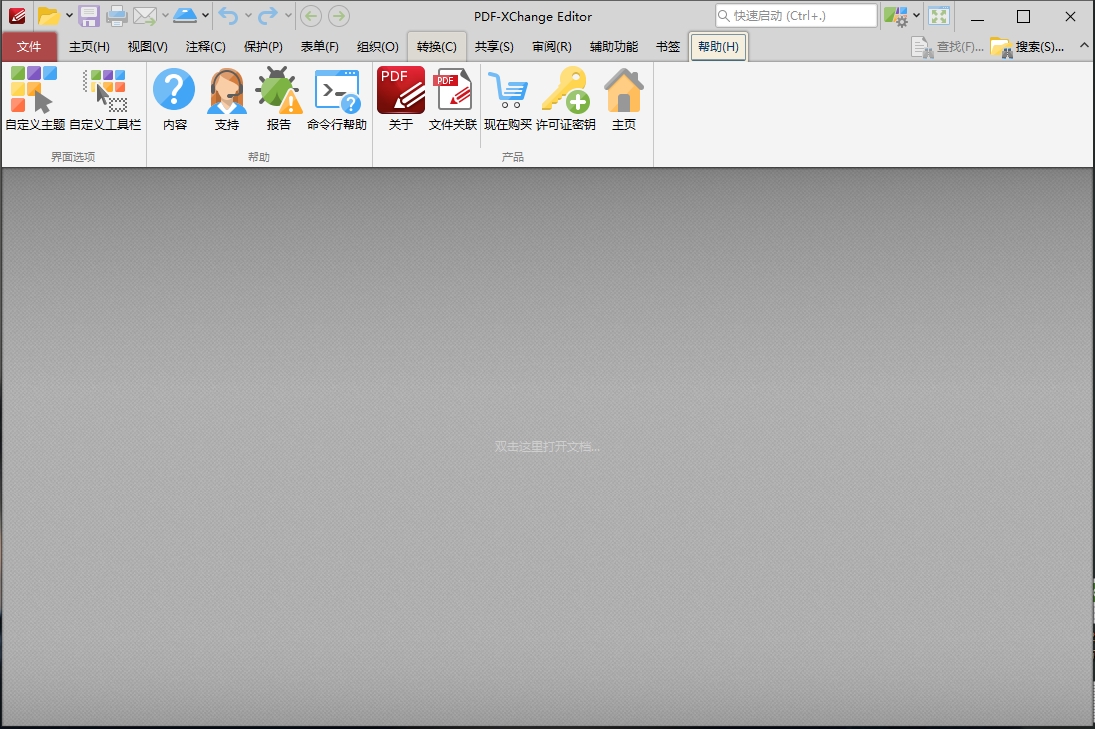Close the PDF-XChange Editor window
The image size is (1095, 729).
[1070, 16]
